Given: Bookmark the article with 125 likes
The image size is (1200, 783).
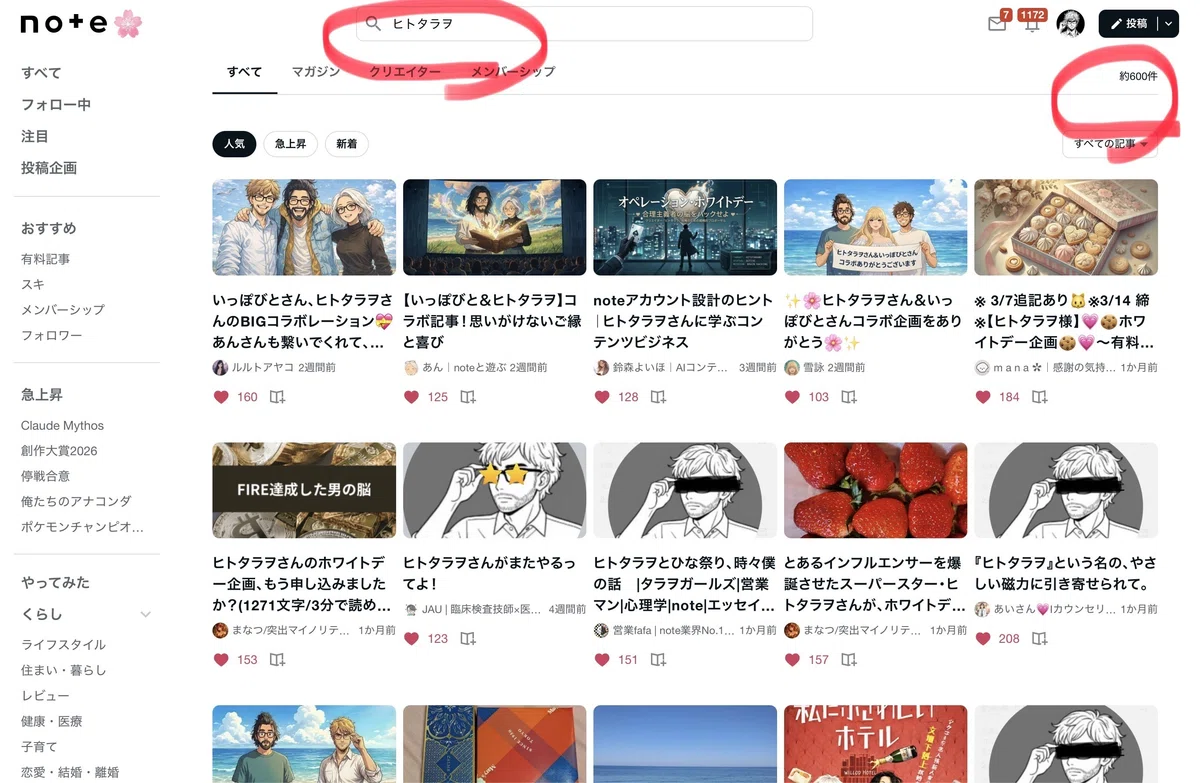Looking at the screenshot, I should [467, 397].
